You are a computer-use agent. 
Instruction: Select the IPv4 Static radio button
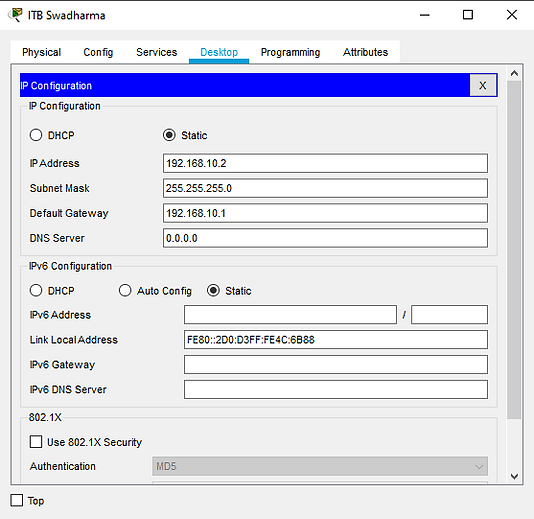169,135
